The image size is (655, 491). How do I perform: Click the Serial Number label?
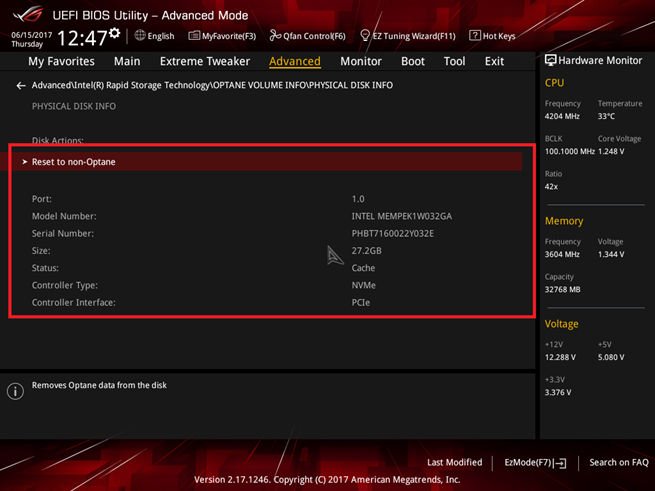(63, 234)
